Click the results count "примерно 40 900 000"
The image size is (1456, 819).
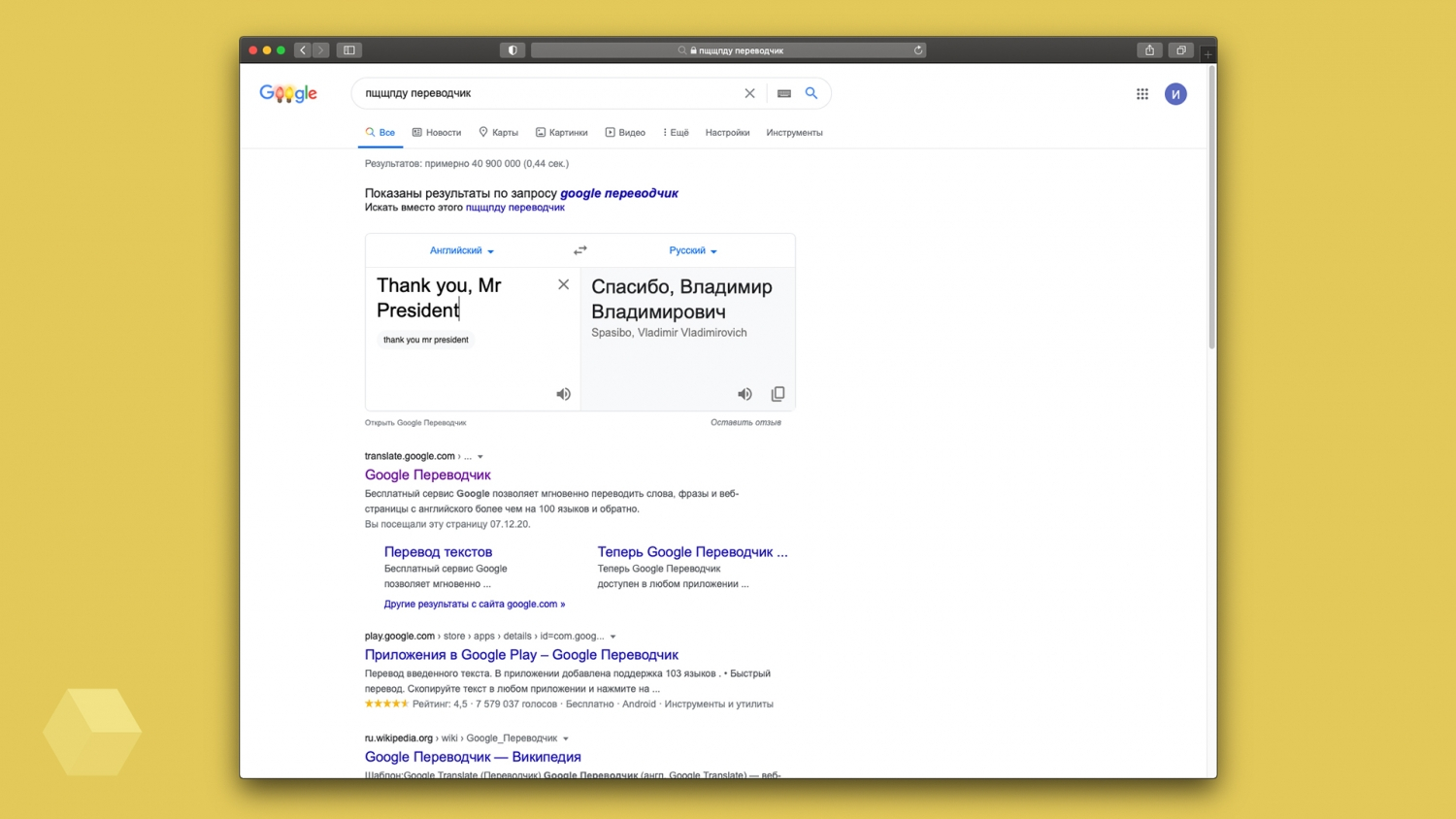tap(472, 164)
